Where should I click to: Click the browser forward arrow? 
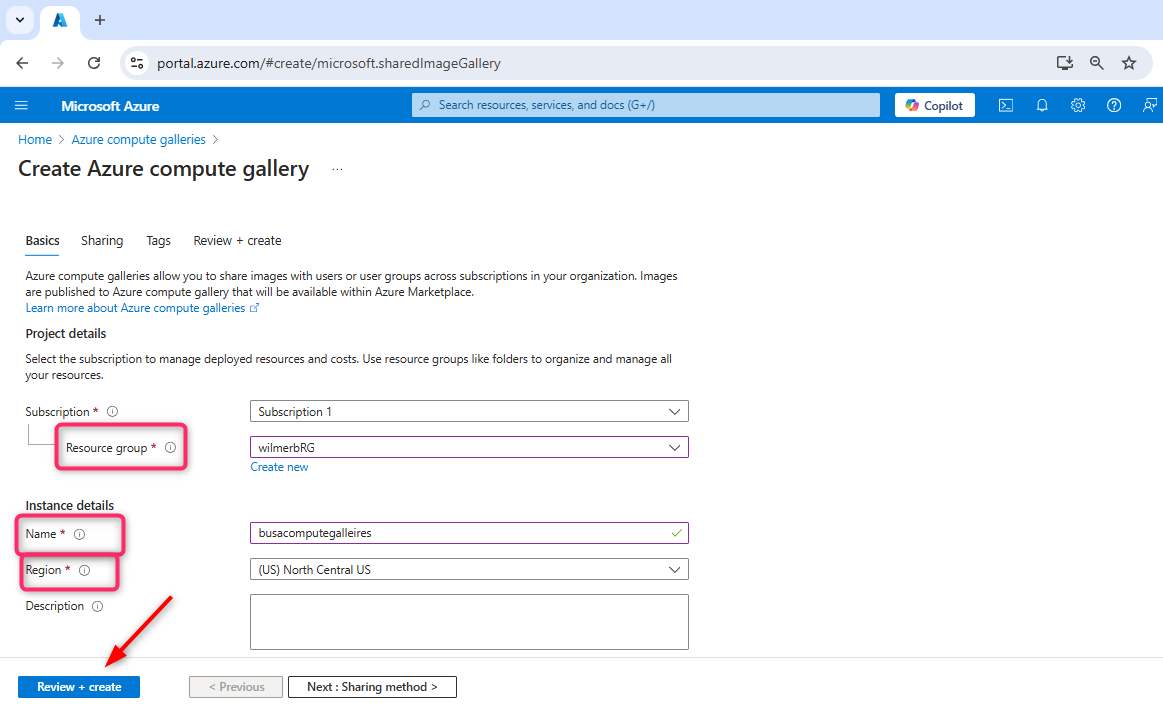pos(58,63)
